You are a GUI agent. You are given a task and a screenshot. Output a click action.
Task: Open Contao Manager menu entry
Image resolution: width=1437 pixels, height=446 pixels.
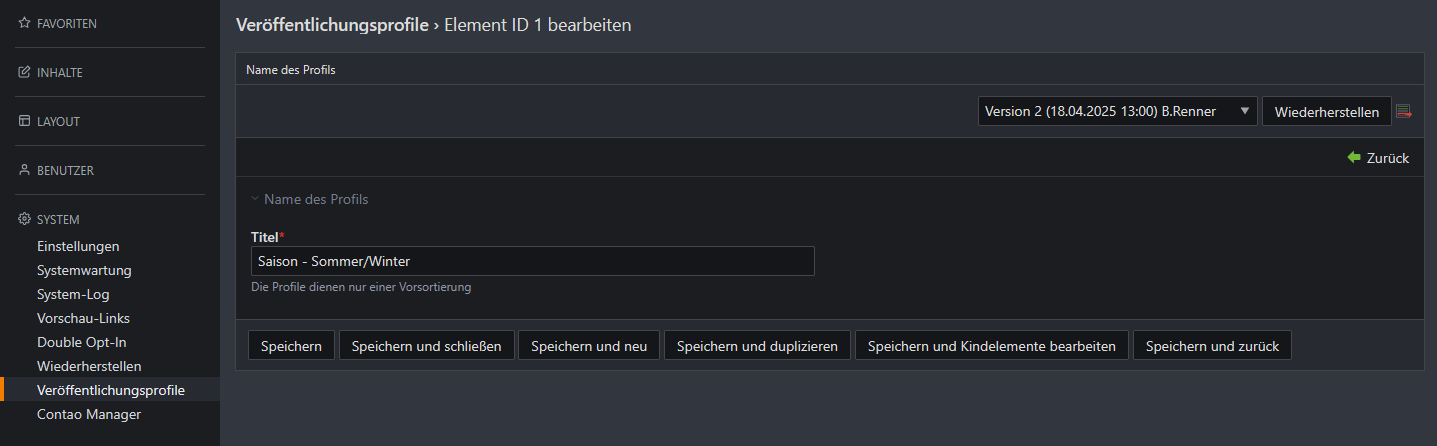pyautogui.click(x=89, y=414)
